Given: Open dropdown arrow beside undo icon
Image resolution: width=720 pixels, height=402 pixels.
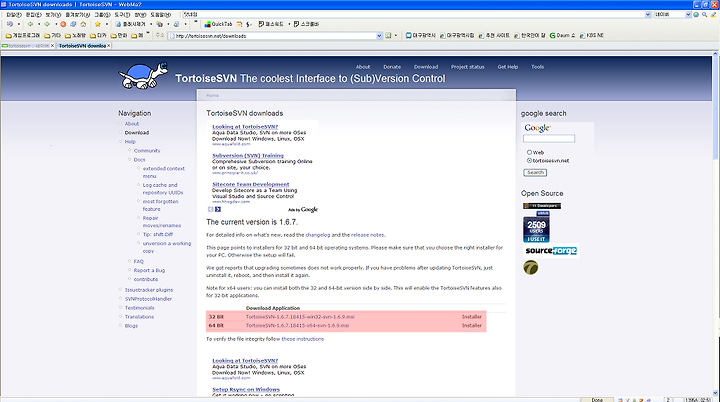Looking at the screenshot, I should (x=18, y=24).
